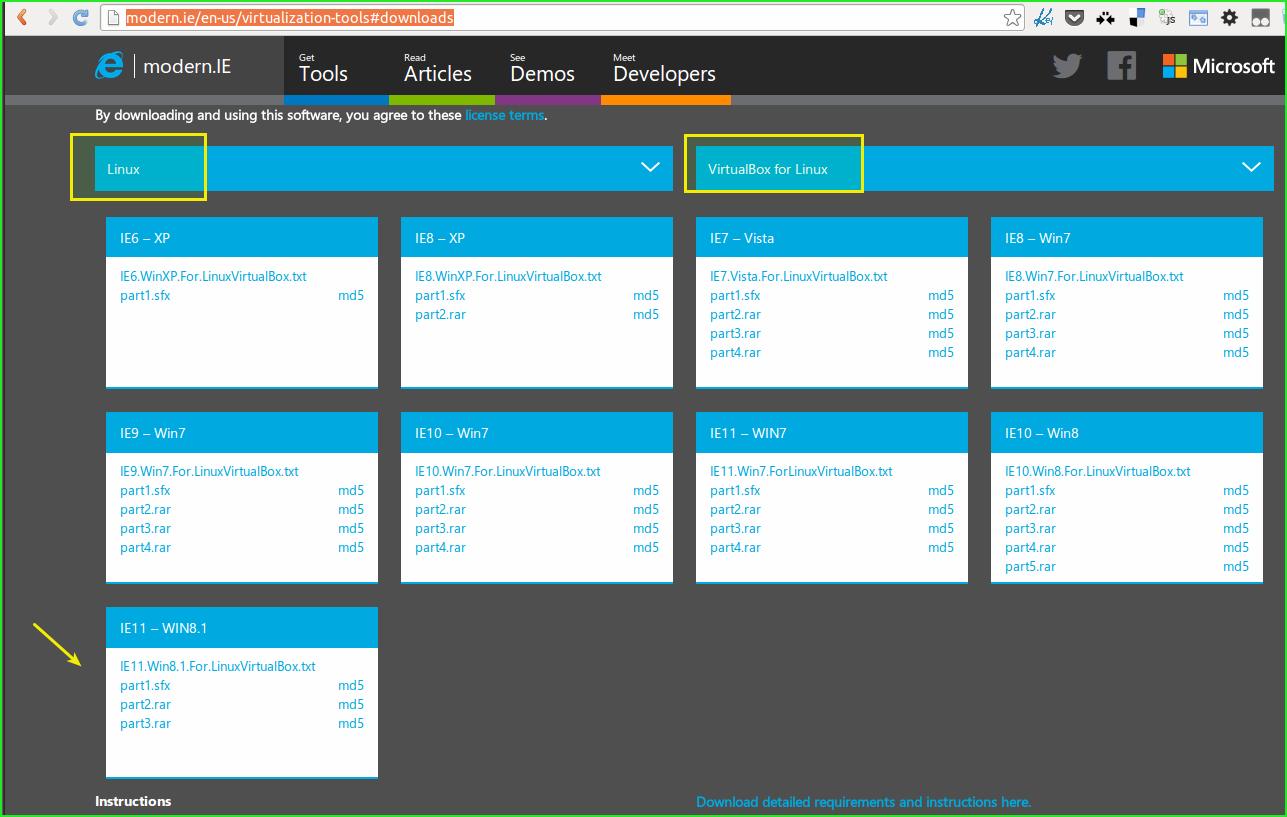Click the browser back arrow
Screen dimensions: 1287x817
point(22,17)
